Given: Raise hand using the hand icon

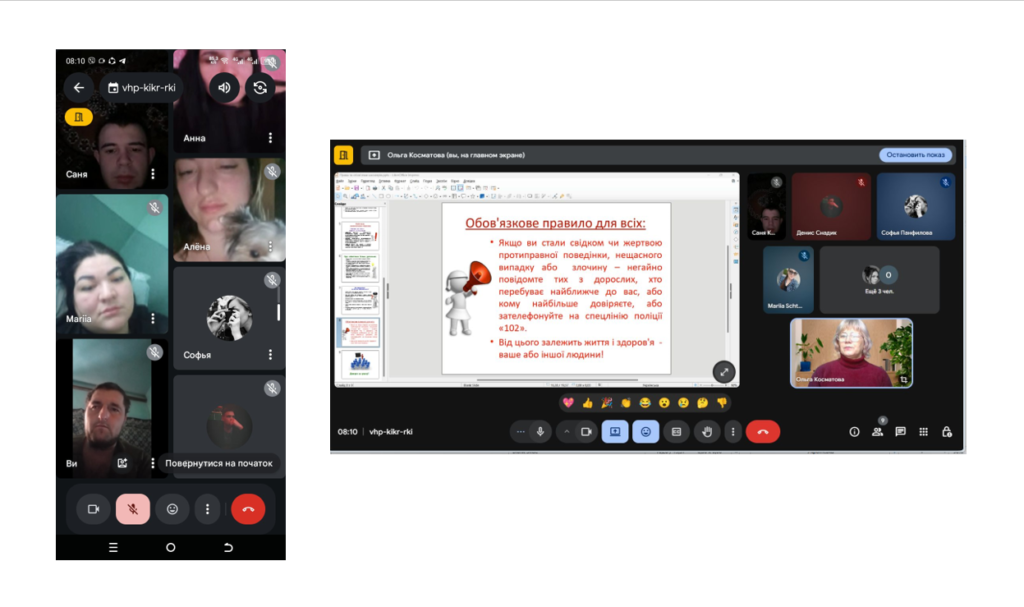Looking at the screenshot, I should pyautogui.click(x=708, y=432).
